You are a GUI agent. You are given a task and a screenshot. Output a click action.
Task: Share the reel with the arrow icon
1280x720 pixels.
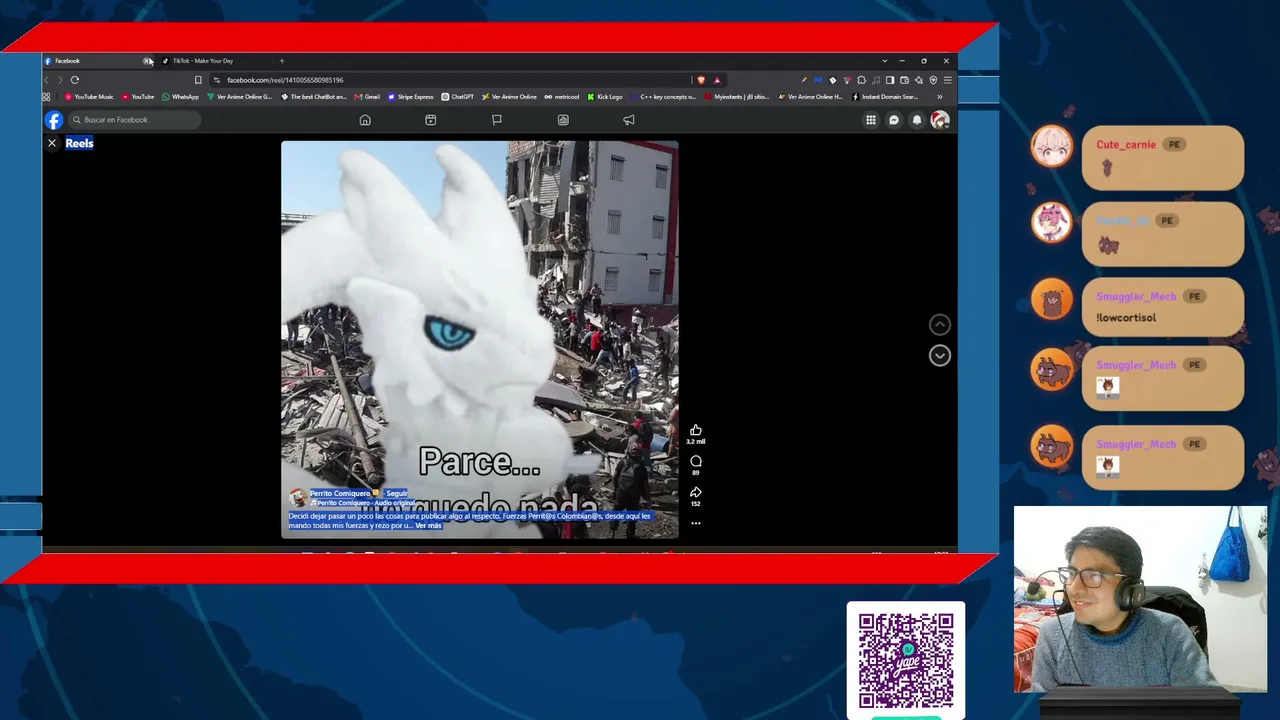coord(696,492)
